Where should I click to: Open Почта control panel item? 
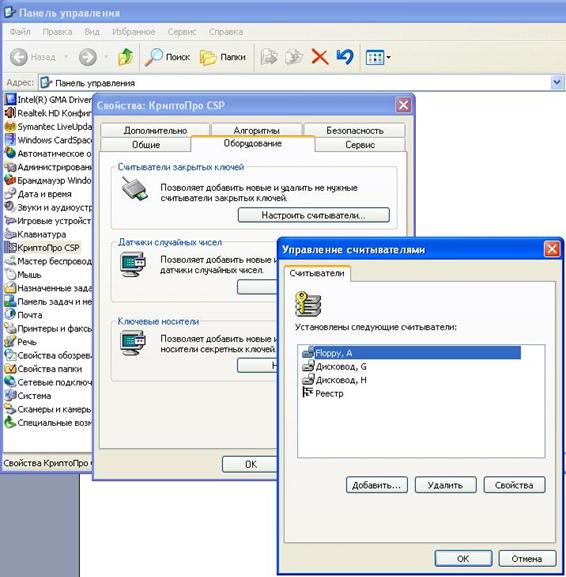point(24,315)
